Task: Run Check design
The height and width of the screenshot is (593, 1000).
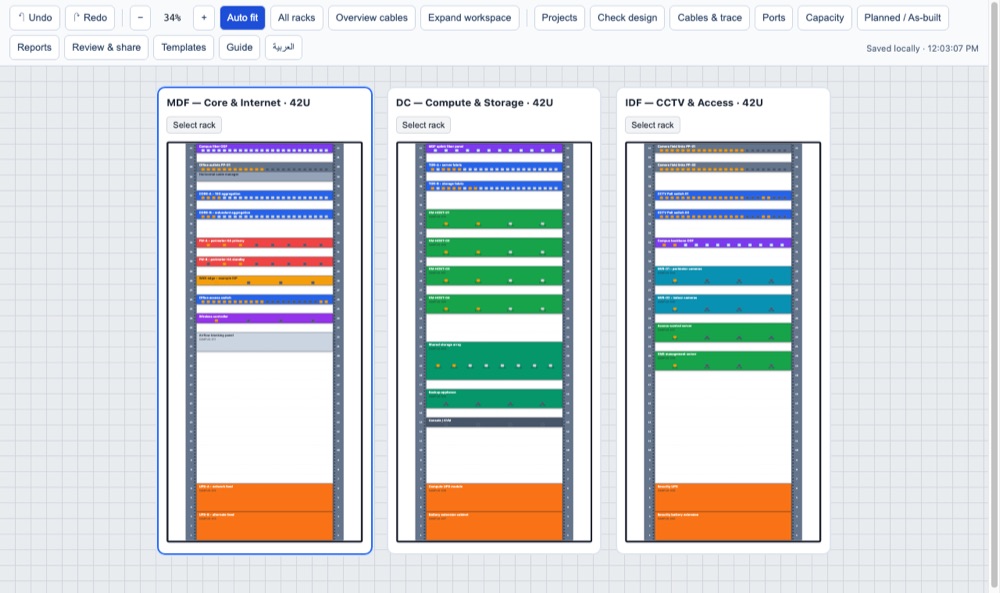Action: (x=628, y=18)
